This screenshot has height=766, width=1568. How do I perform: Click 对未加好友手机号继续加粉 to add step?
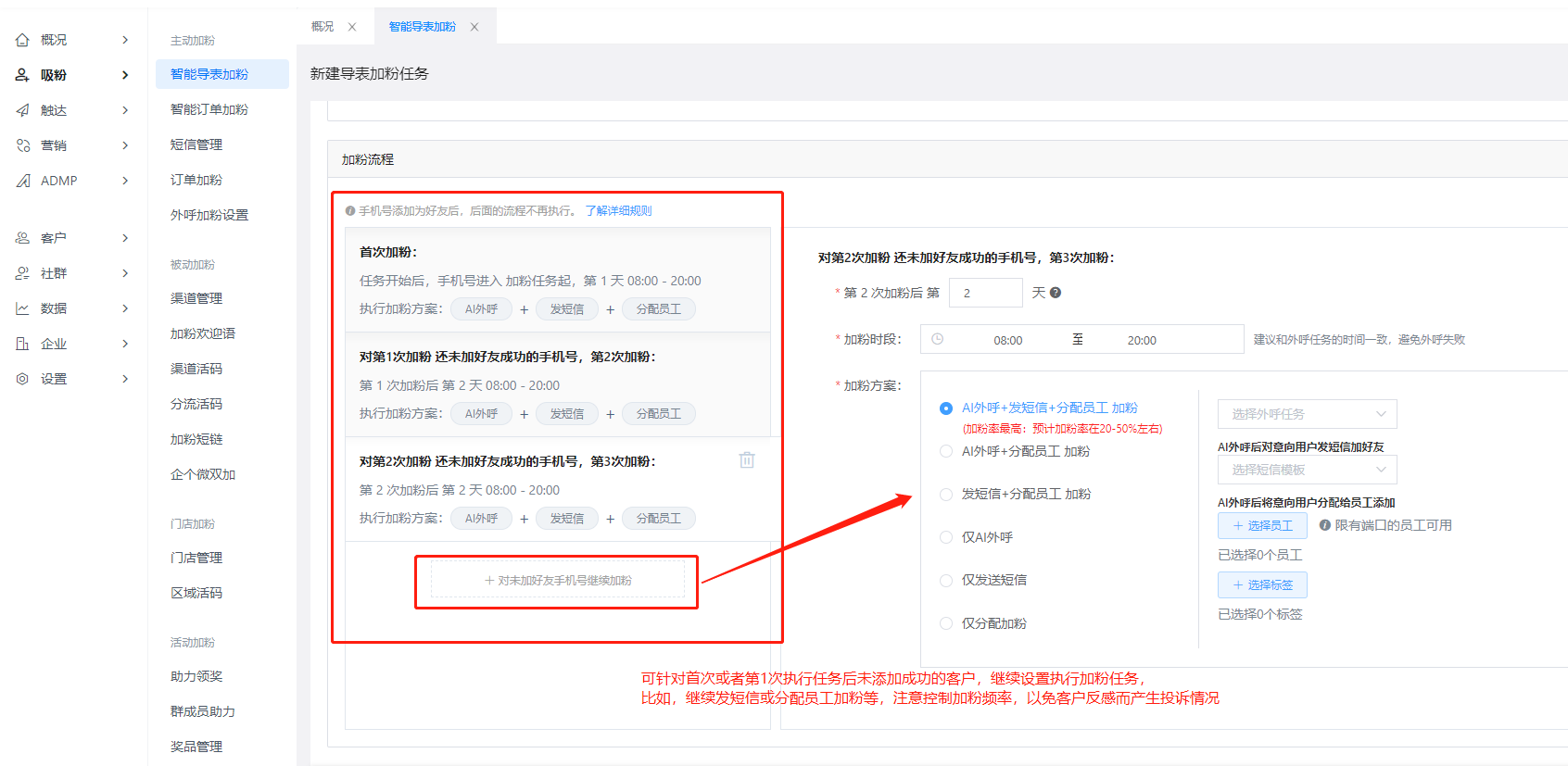(558, 581)
